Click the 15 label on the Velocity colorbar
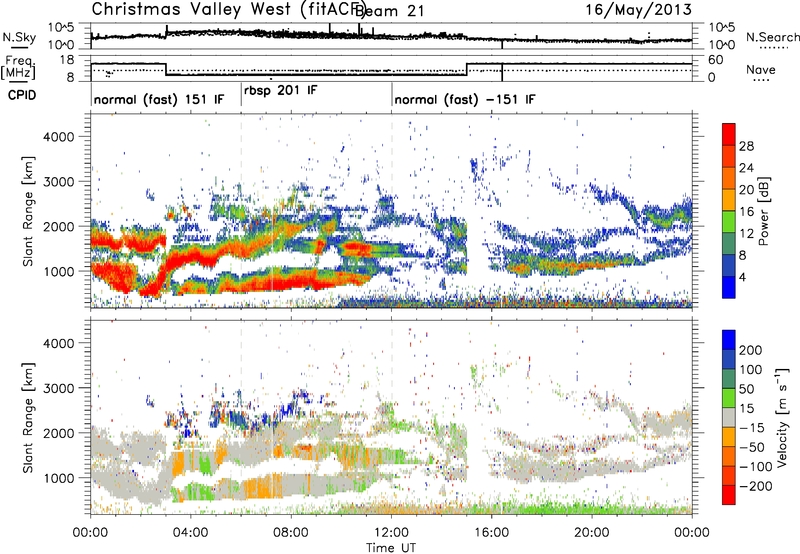 pos(746,409)
